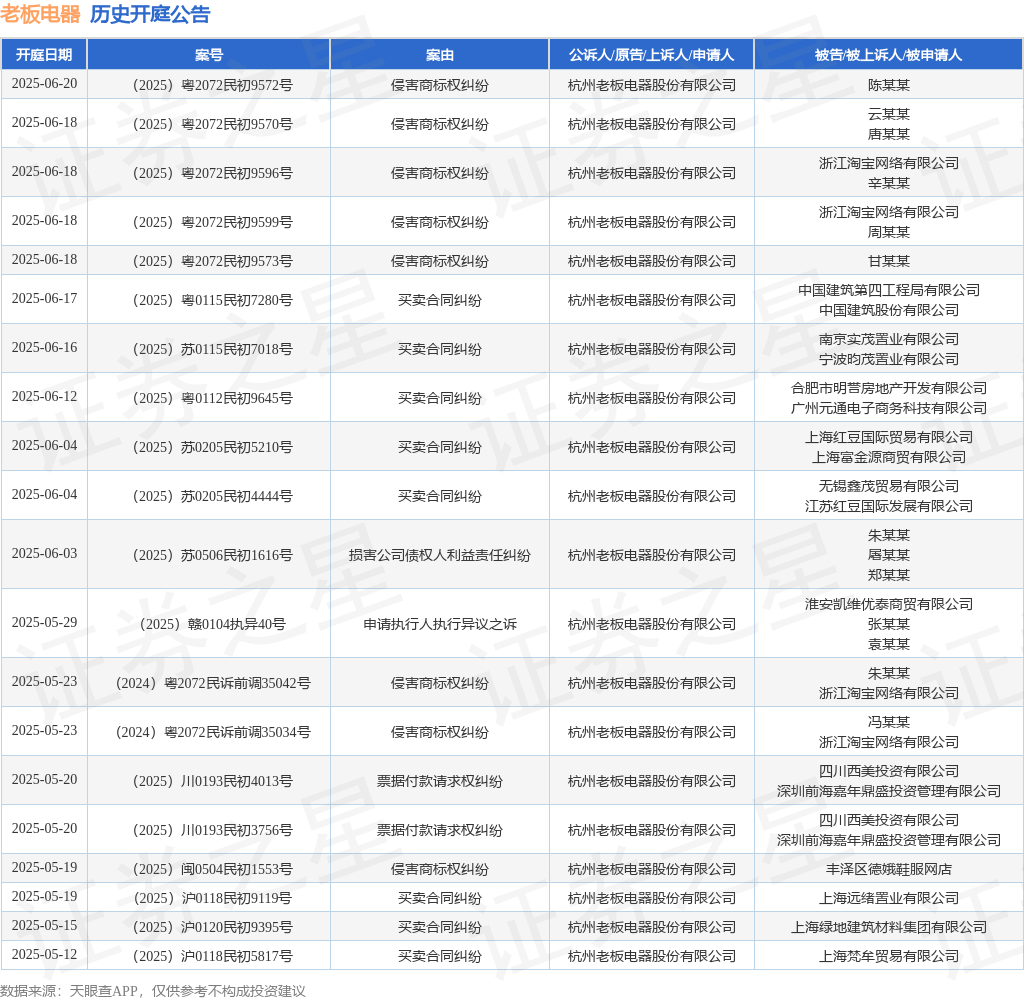This screenshot has height=1000, width=1024.
Task: Click case number 苏0506民初1616号
Action: tap(212, 555)
